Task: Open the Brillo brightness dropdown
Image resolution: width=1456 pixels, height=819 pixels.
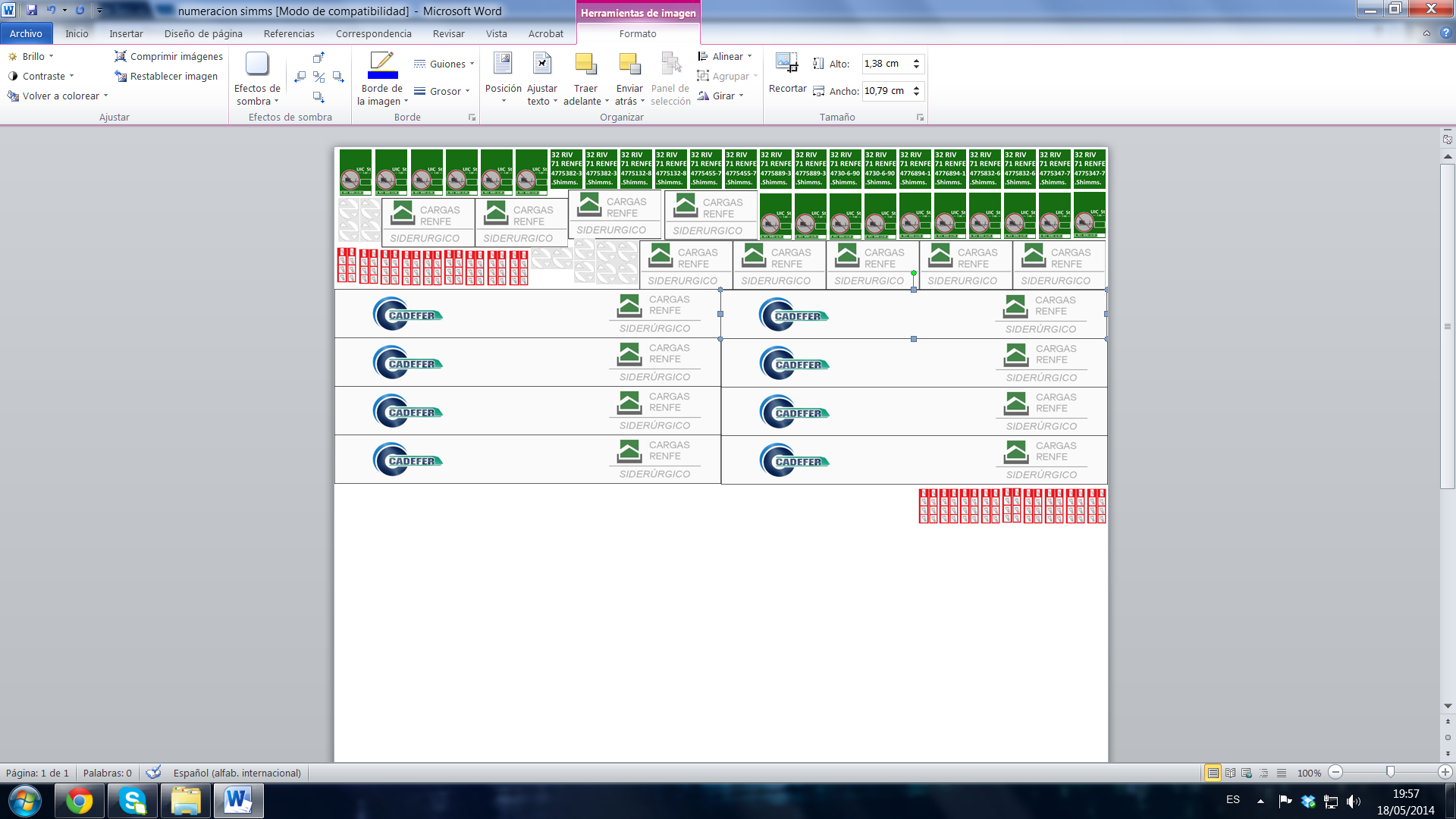Action: point(31,56)
